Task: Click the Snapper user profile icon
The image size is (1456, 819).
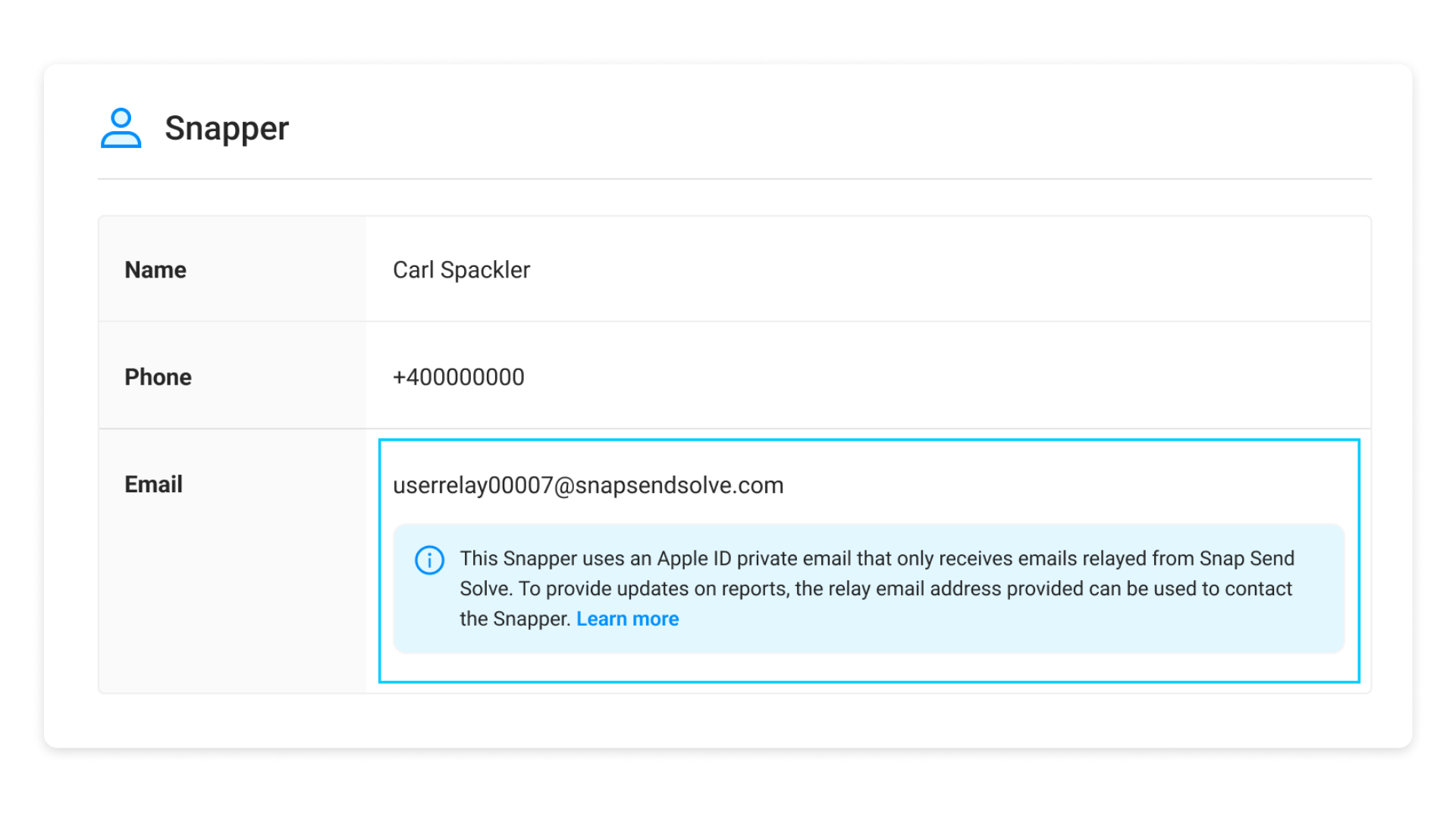Action: 121,127
